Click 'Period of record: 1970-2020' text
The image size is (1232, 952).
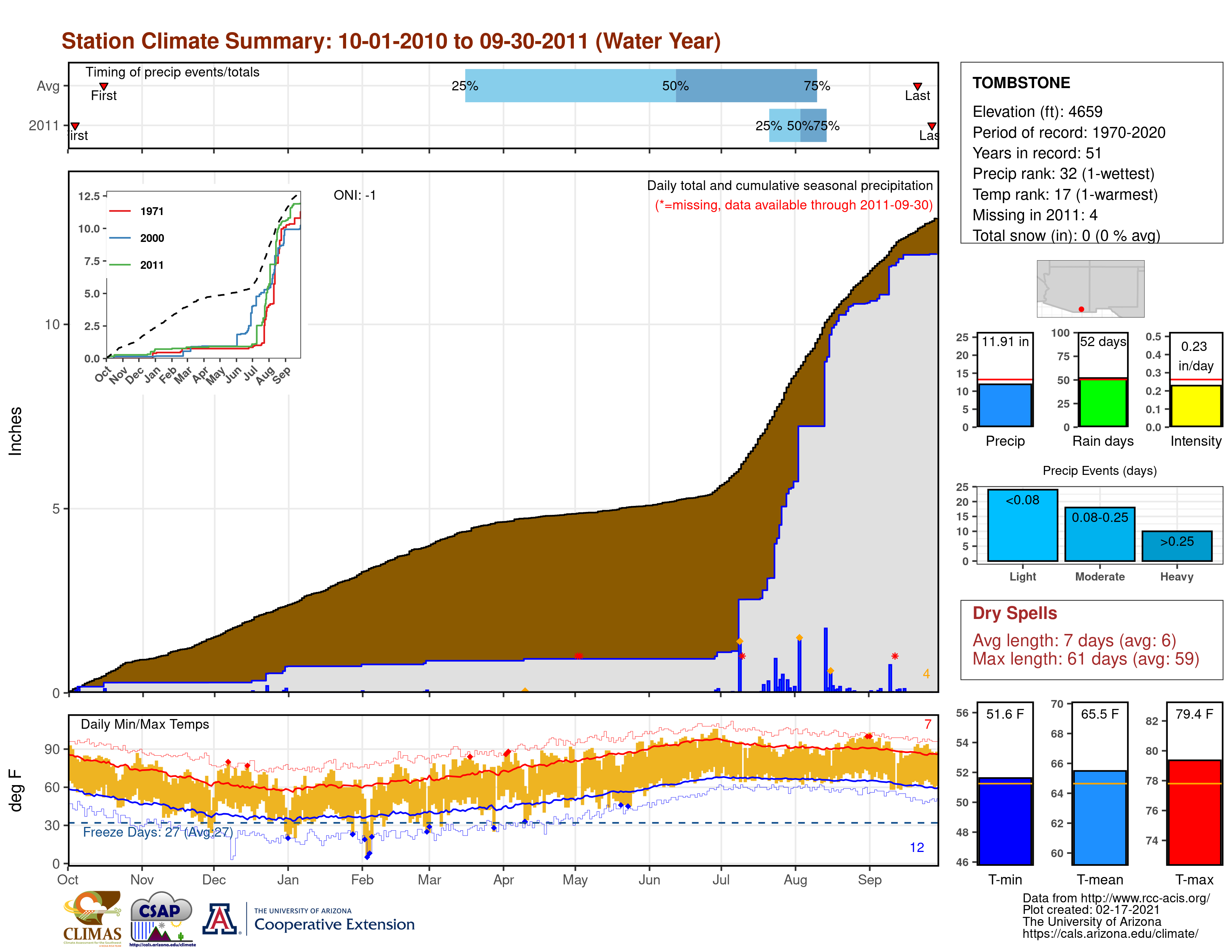tap(1069, 133)
